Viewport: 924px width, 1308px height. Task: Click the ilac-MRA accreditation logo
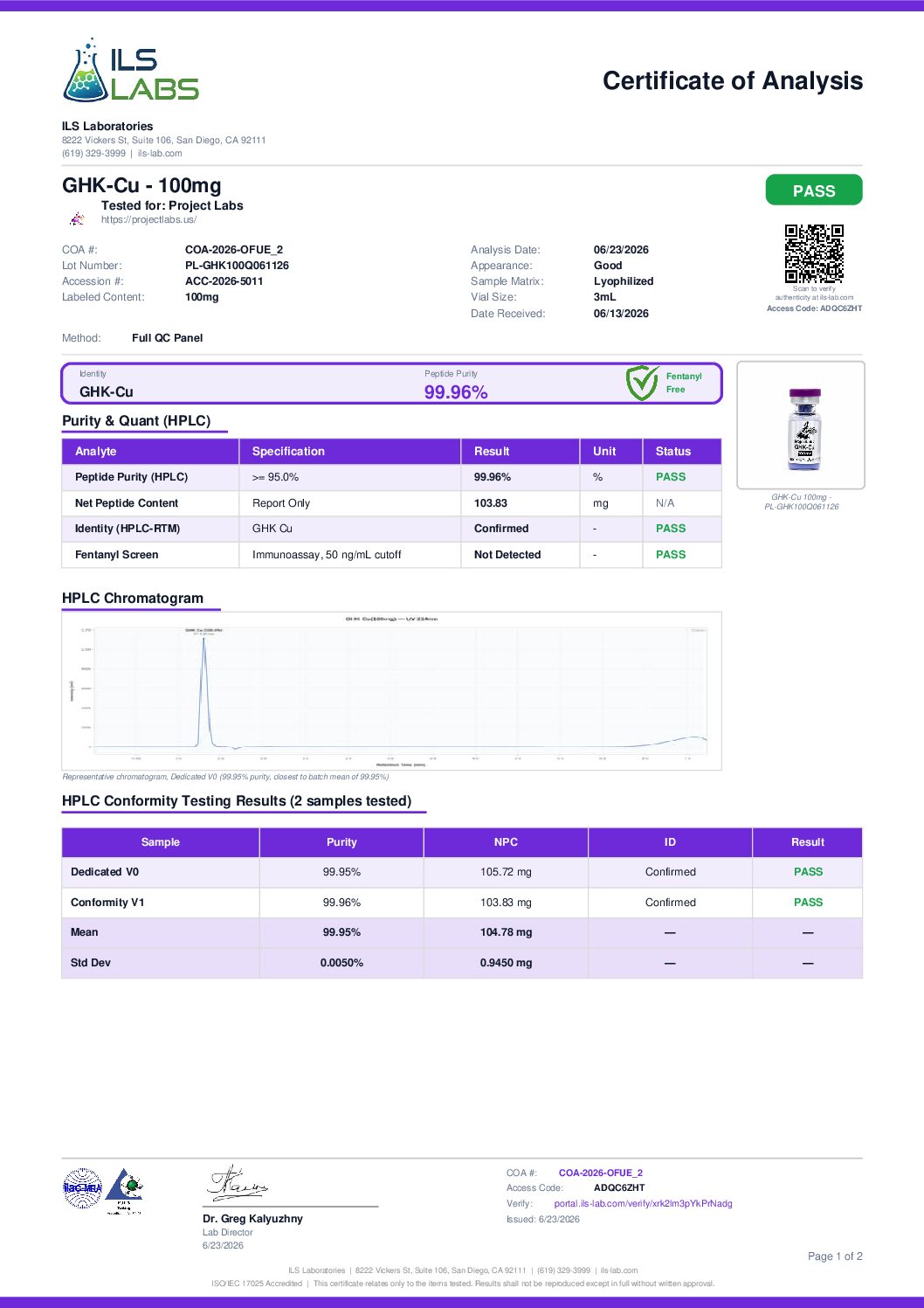click(x=82, y=1188)
